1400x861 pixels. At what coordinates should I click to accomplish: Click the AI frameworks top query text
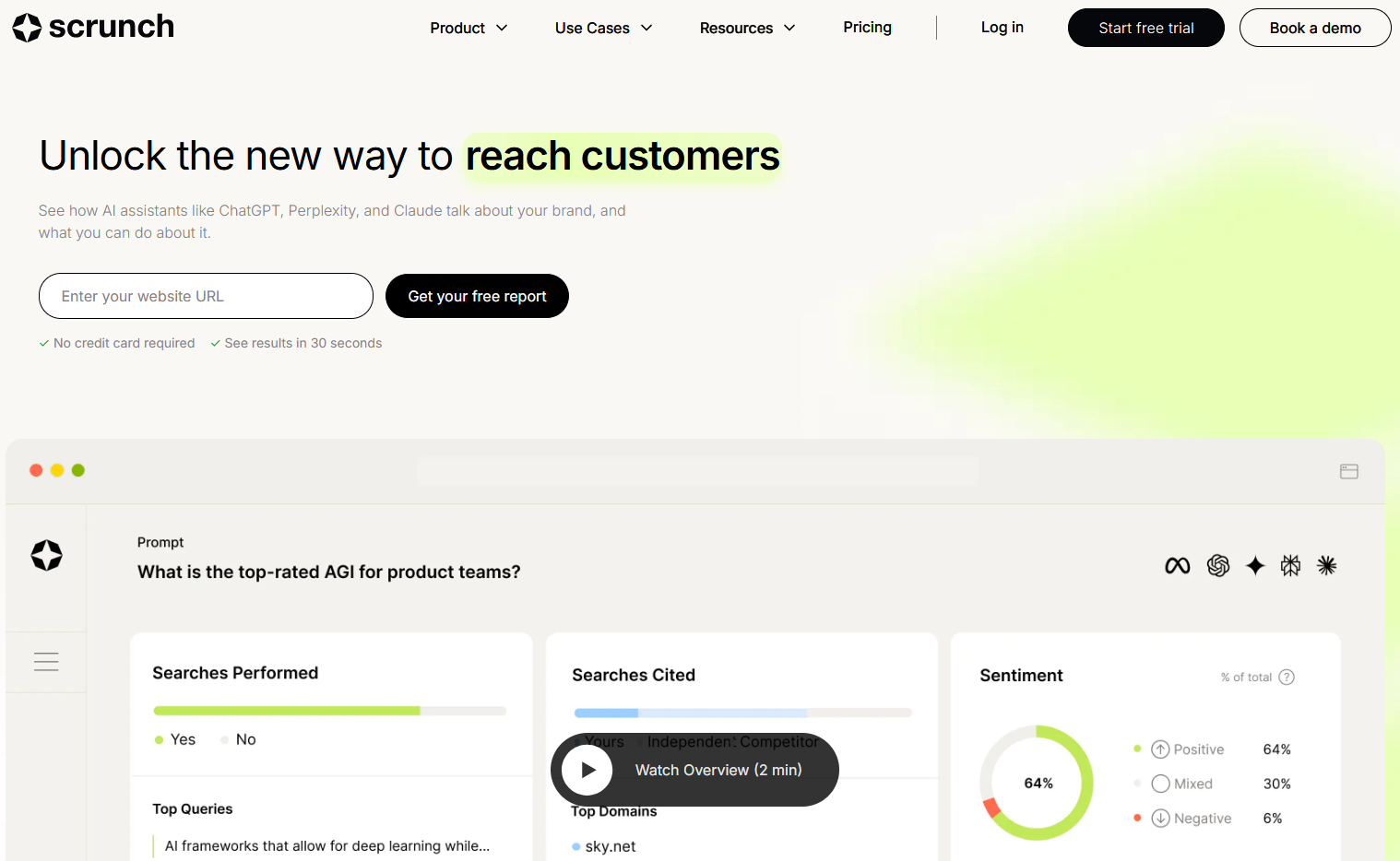[327, 845]
